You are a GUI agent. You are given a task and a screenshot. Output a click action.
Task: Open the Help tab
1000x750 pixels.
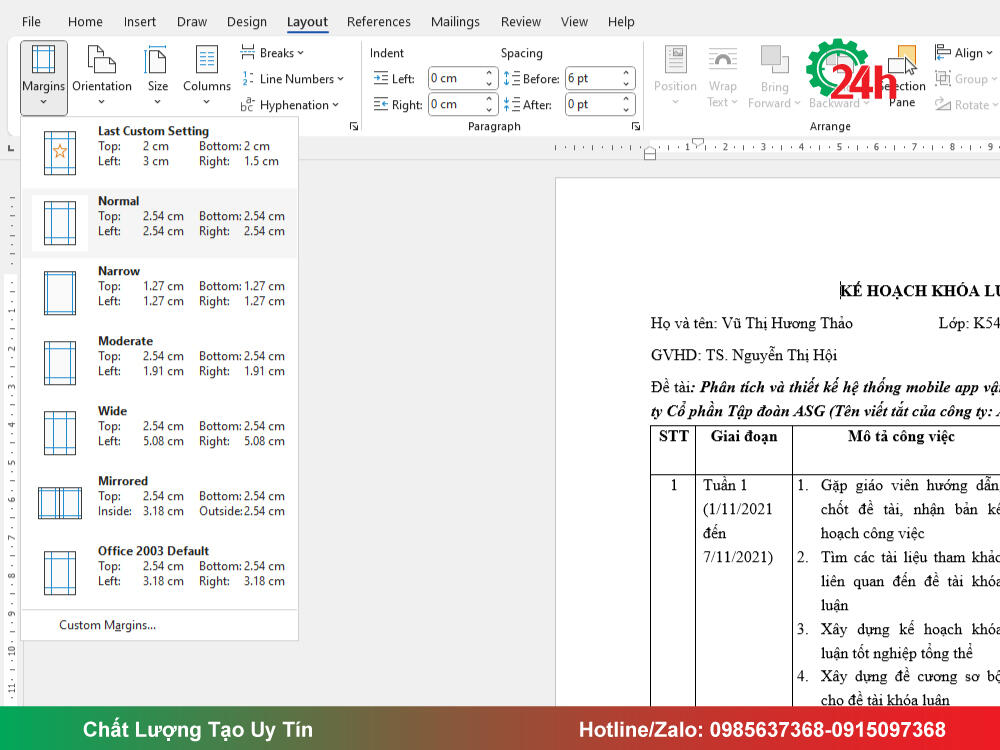[621, 22]
